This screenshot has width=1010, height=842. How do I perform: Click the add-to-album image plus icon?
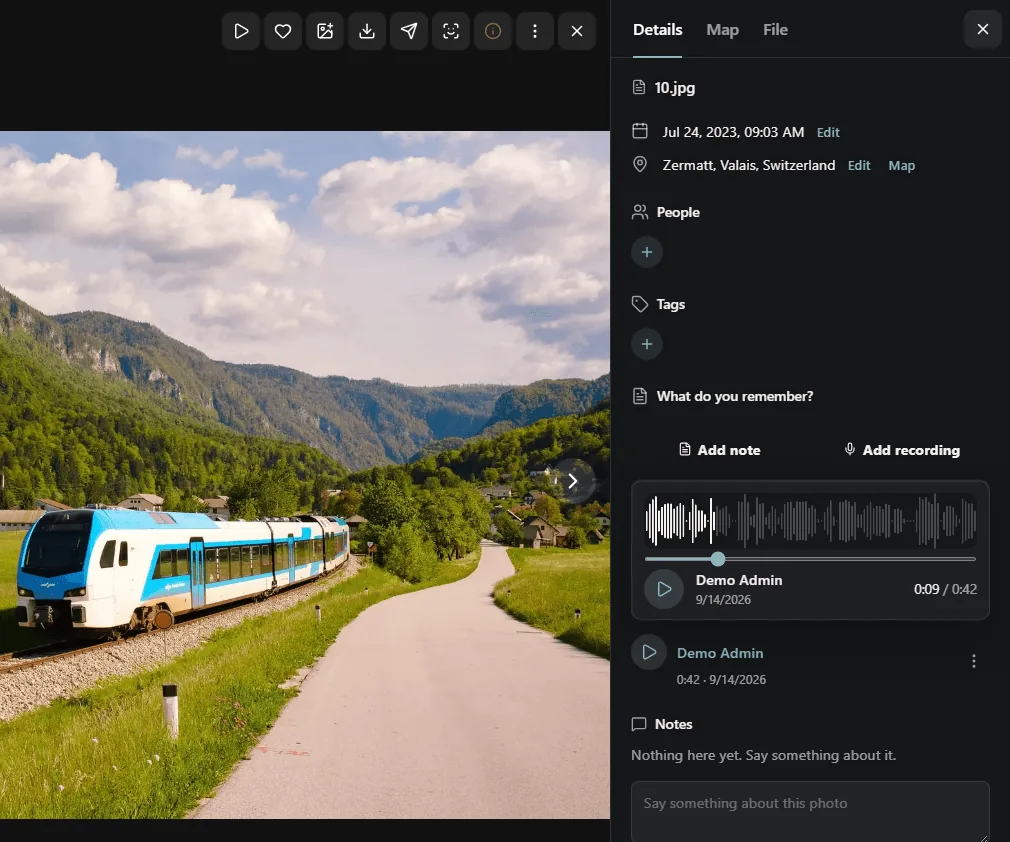tap(325, 31)
